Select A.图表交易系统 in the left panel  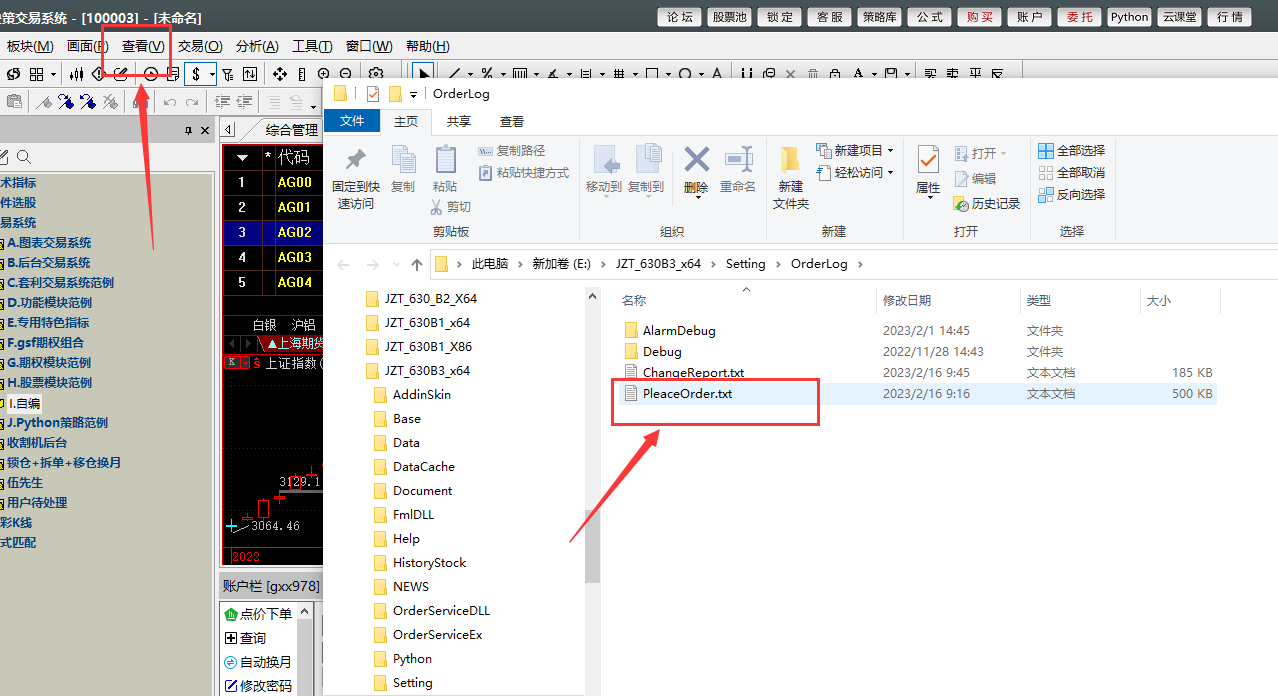pos(48,242)
